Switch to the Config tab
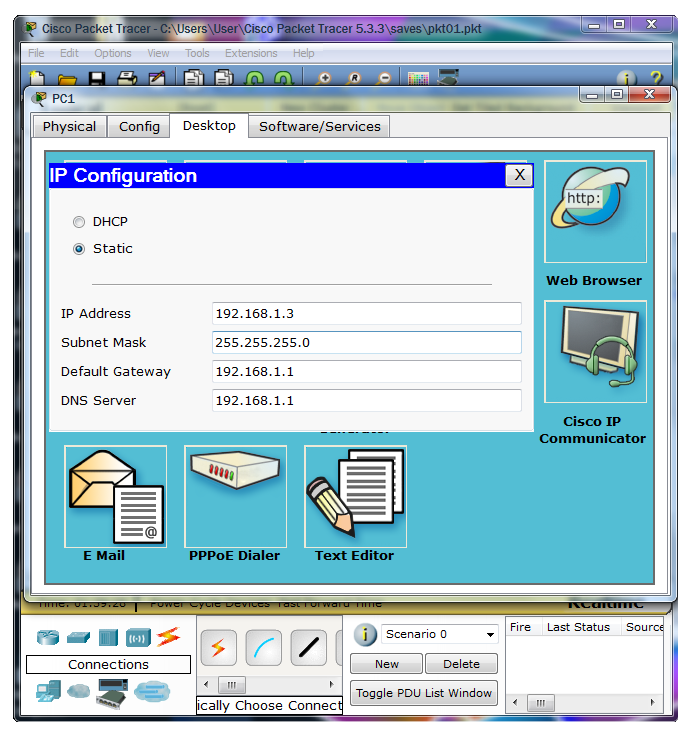 (x=139, y=127)
